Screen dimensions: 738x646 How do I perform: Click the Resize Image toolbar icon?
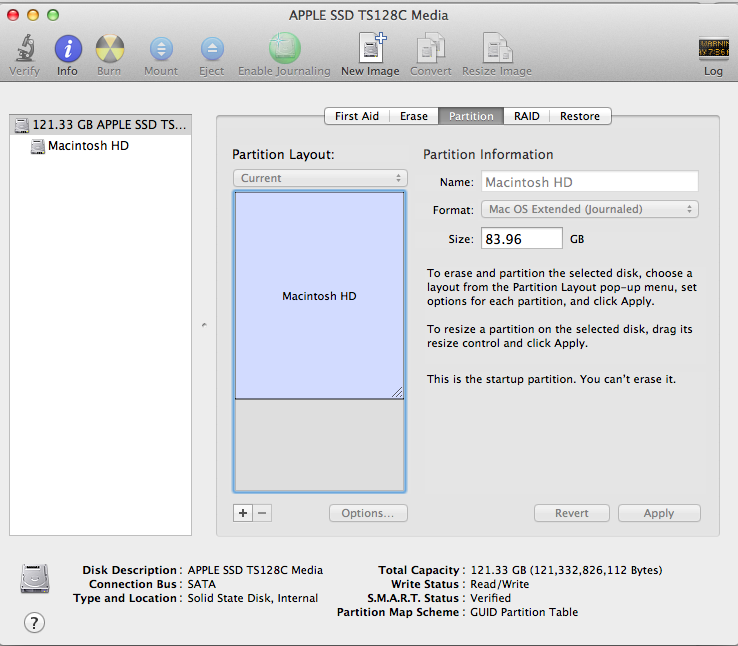(497, 48)
